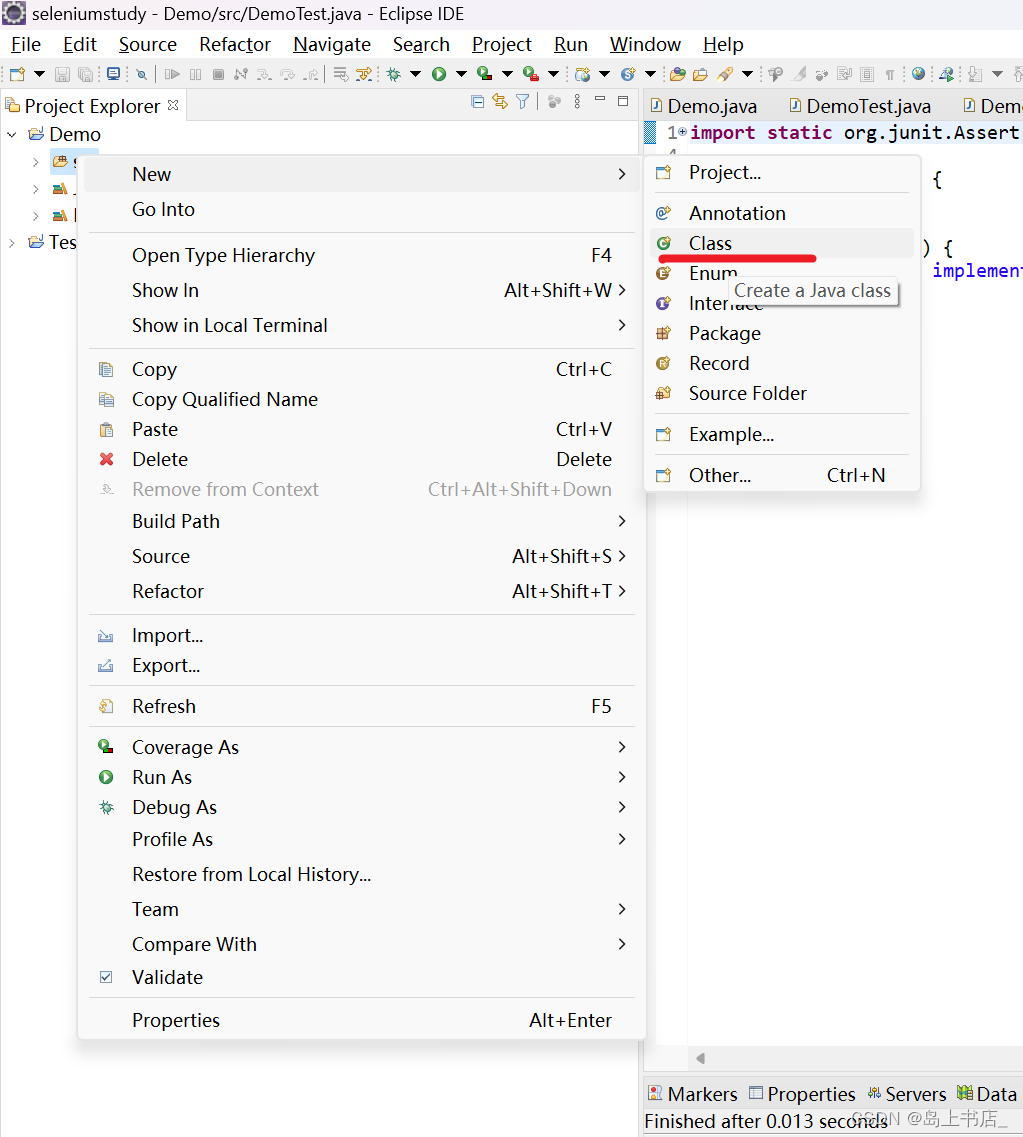Click the editor horizontal scrollbar left arrow
1023x1137 pixels.
700,1058
